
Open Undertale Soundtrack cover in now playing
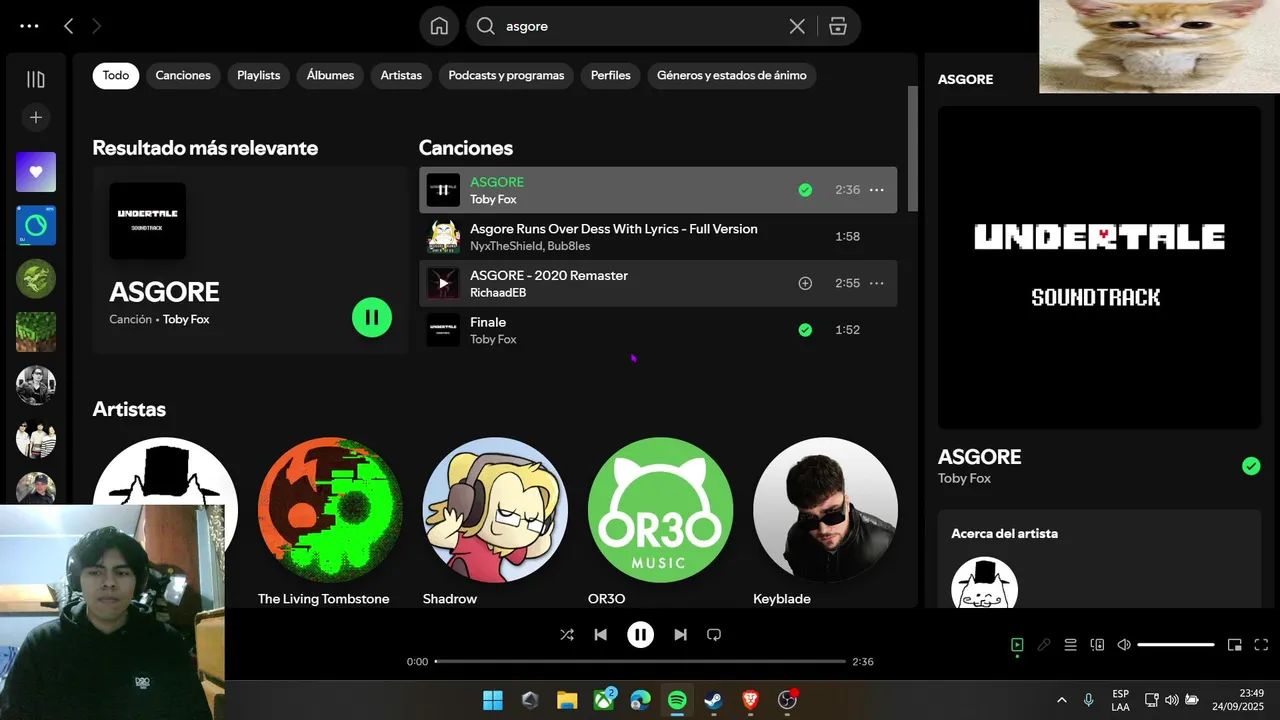(1099, 268)
